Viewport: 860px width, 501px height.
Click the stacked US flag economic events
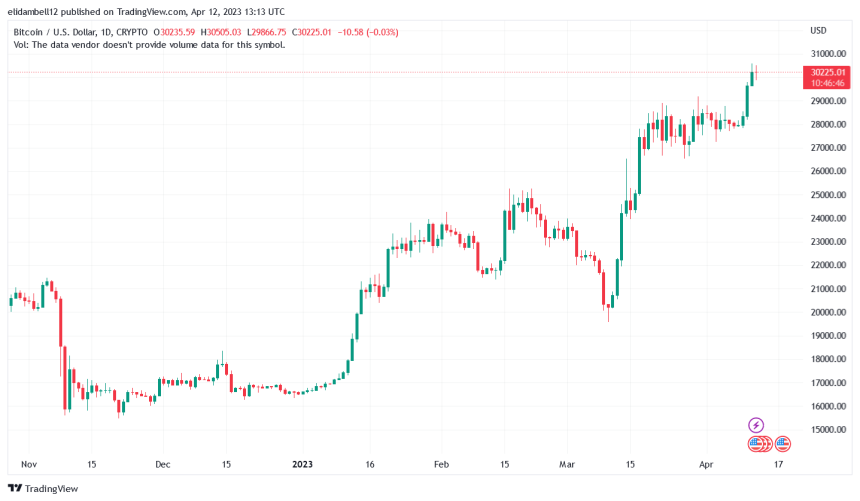pyautogui.click(x=759, y=443)
